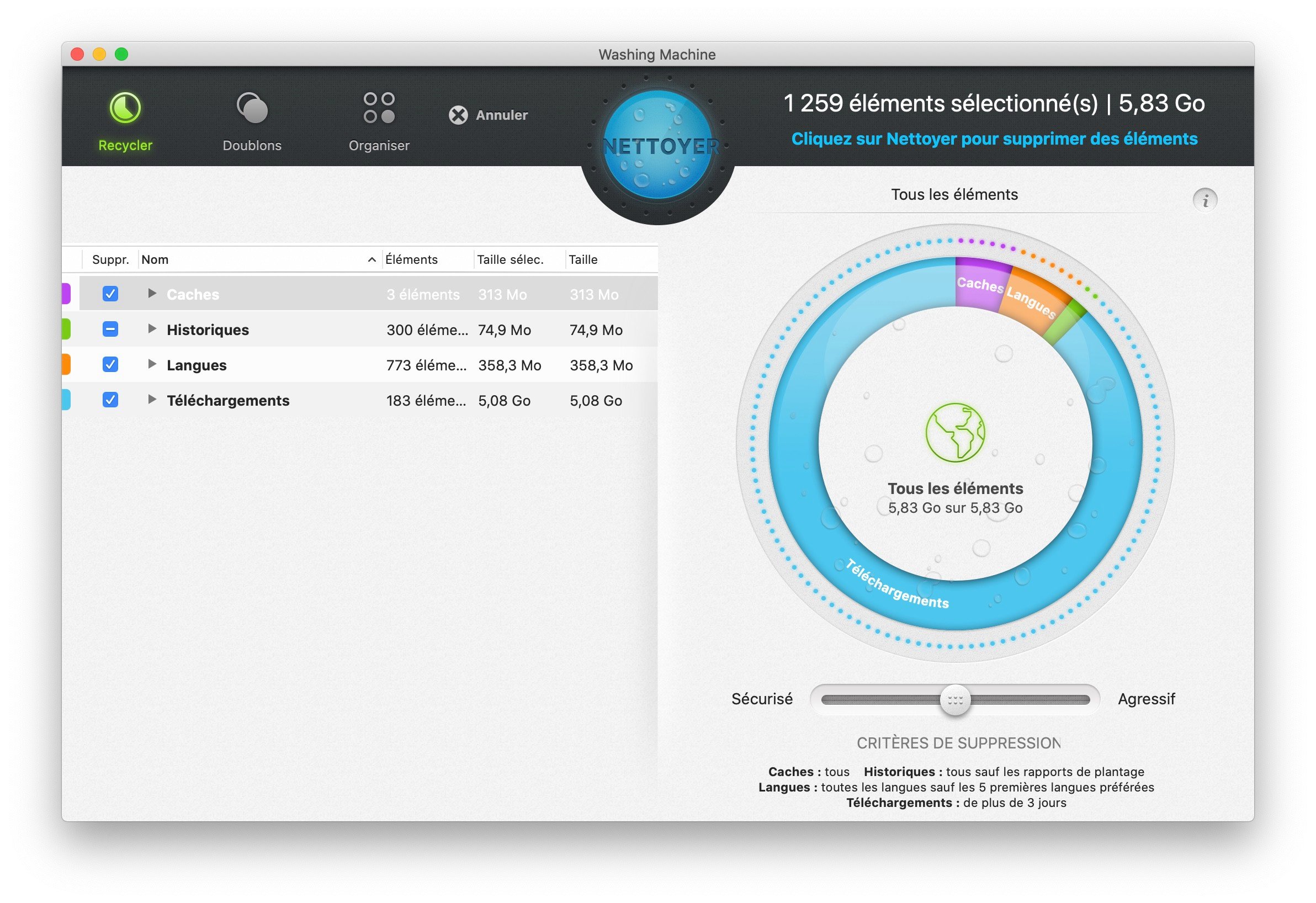Expand the Caches category row
This screenshot has width=1316, height=903.
point(151,294)
